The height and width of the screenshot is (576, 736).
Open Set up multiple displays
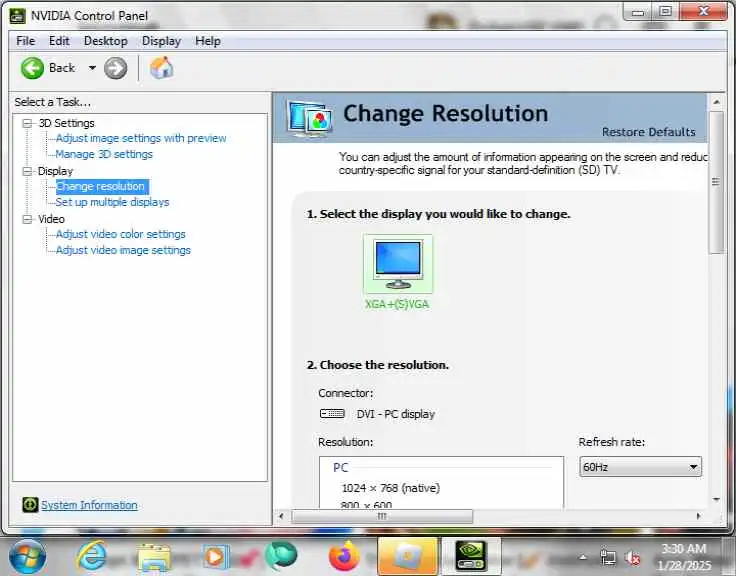coord(112,202)
